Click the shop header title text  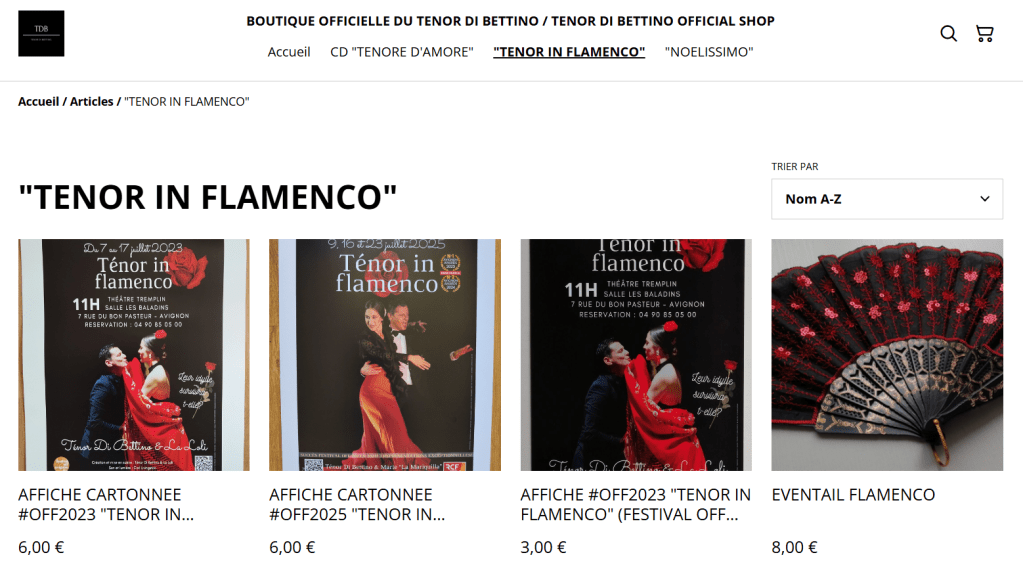tap(510, 21)
